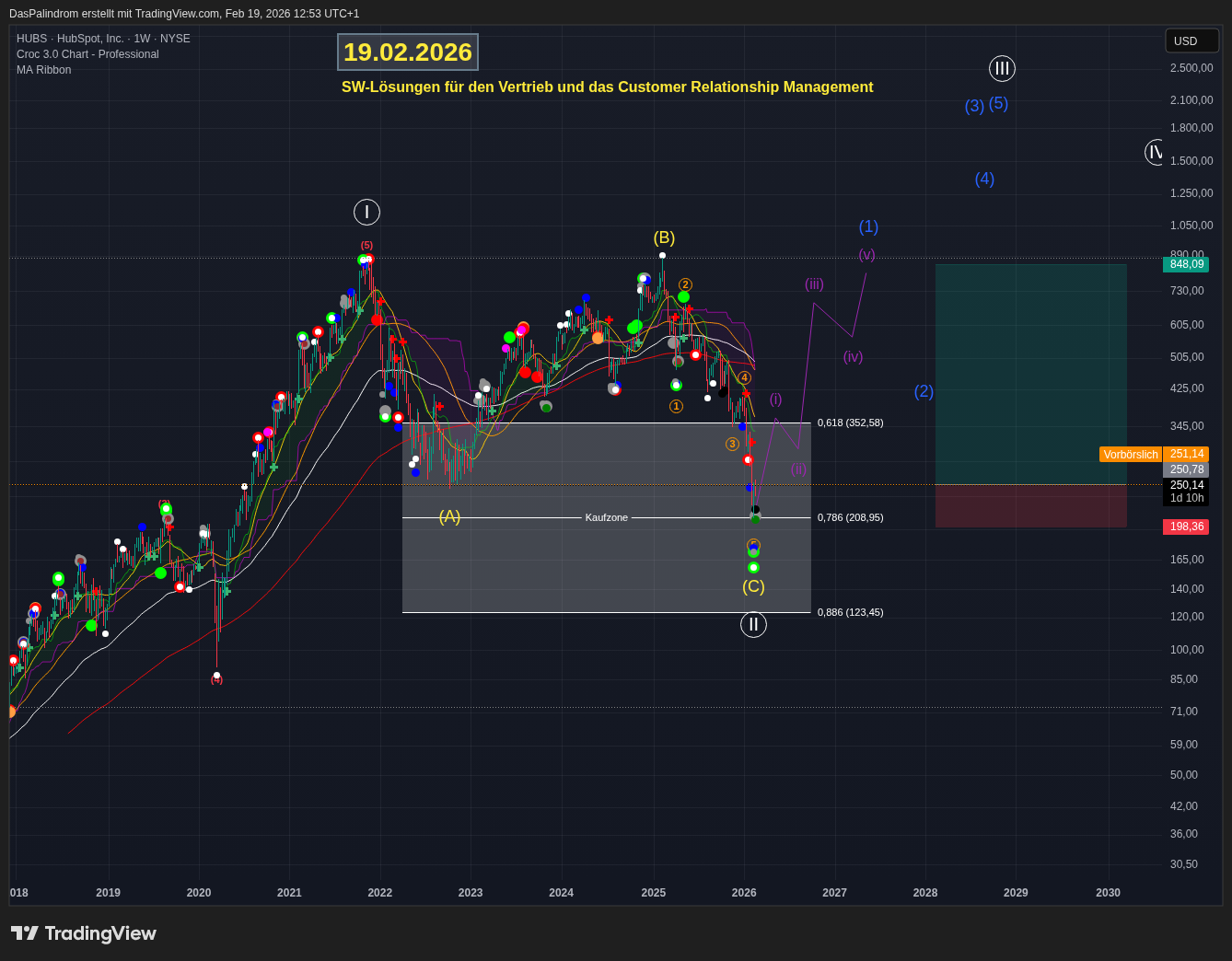Click the orange Vorbörslich price tag
This screenshot has height=961, width=1232.
click(x=1130, y=455)
